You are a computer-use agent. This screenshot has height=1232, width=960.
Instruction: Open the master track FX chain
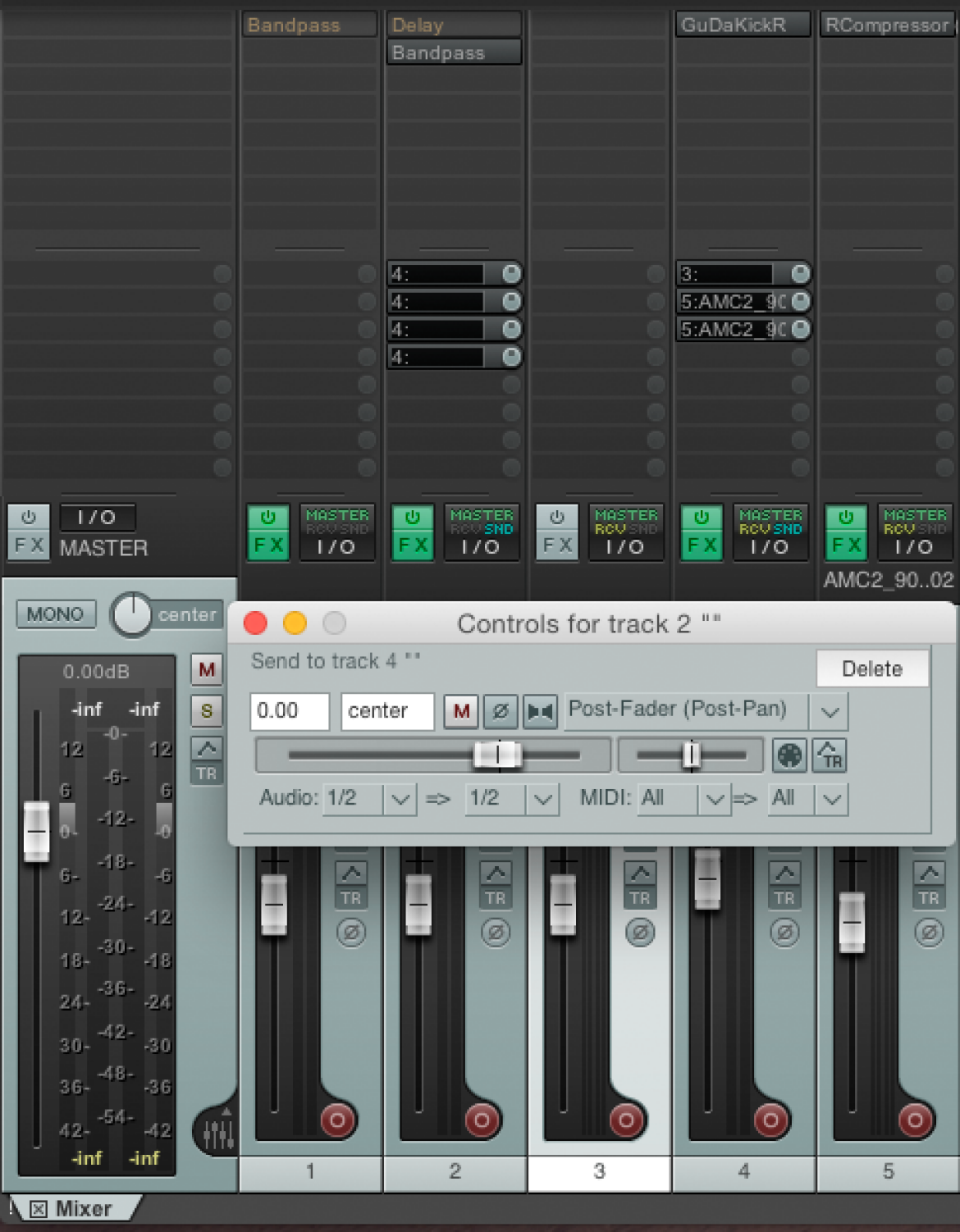pos(29,545)
